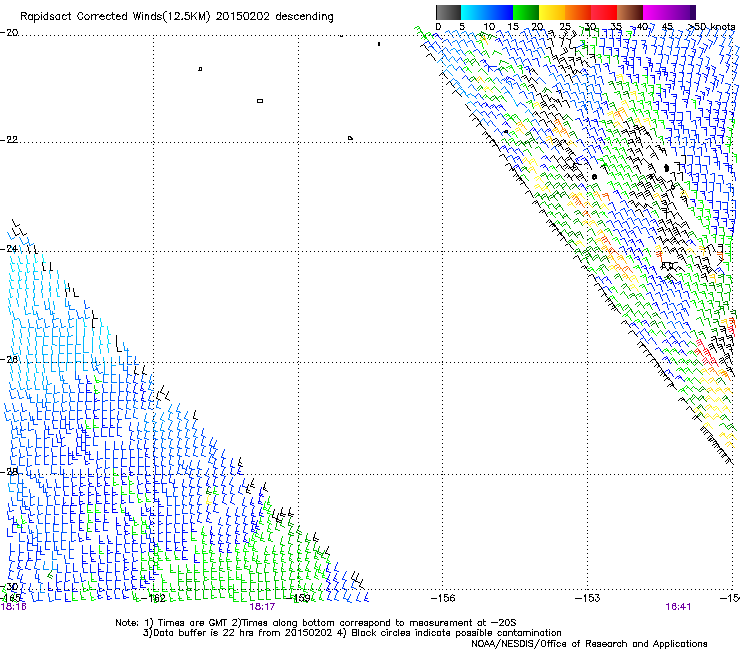The width and height of the screenshot is (740, 650).
Task: Click the note 'Data buffer is 22 hrs'
Action: point(202,633)
